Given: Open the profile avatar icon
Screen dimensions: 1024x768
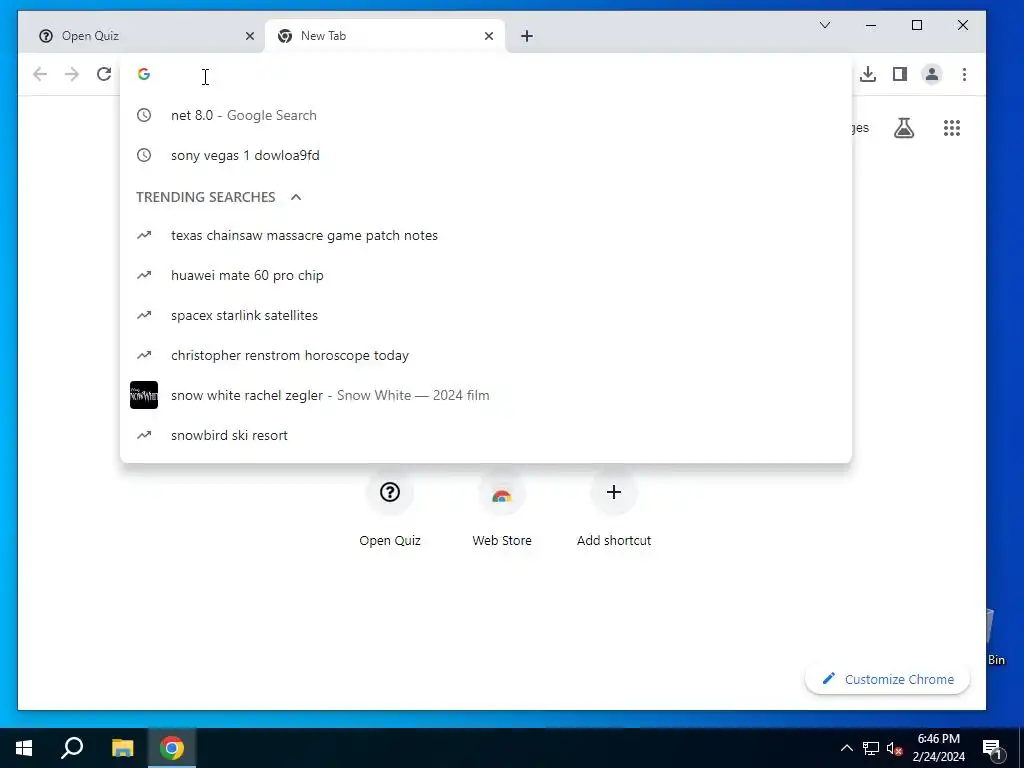Looking at the screenshot, I should pos(932,74).
